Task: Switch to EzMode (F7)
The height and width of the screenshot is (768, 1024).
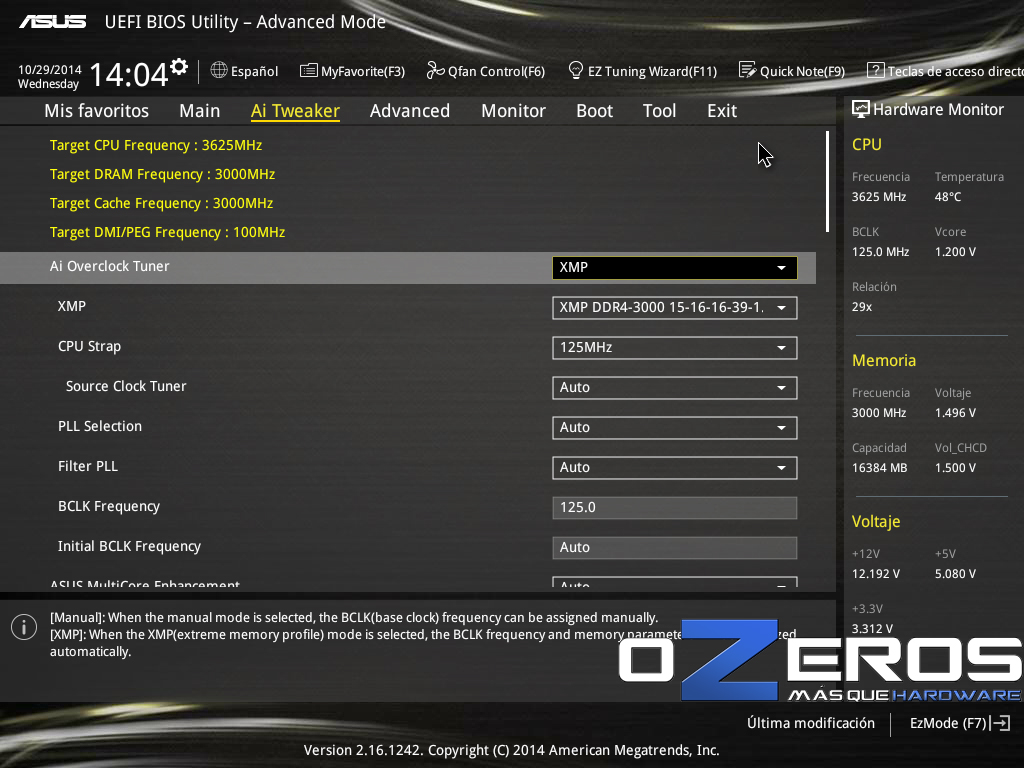Action: coord(960,723)
